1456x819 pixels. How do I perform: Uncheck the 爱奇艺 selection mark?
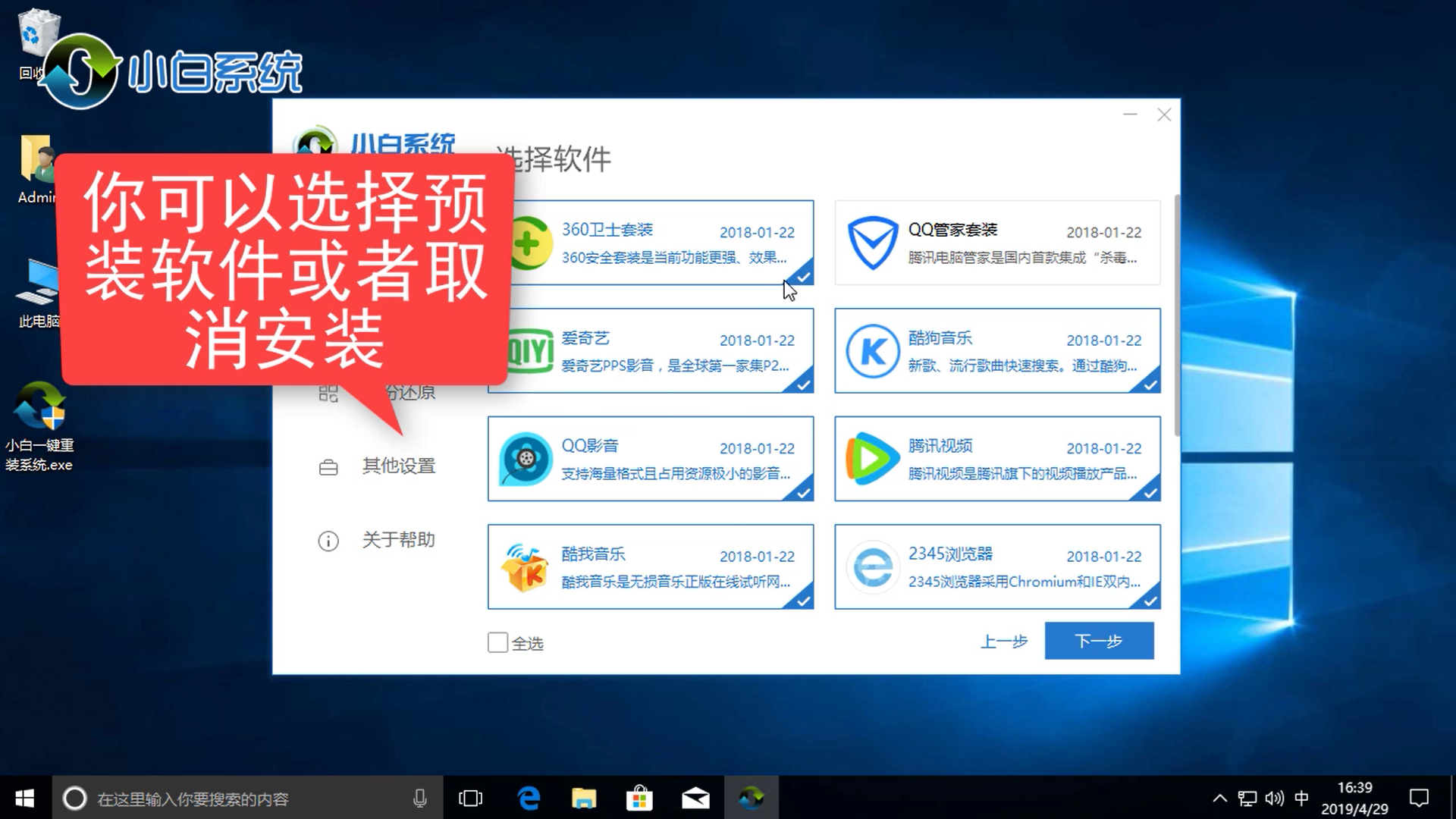[802, 384]
